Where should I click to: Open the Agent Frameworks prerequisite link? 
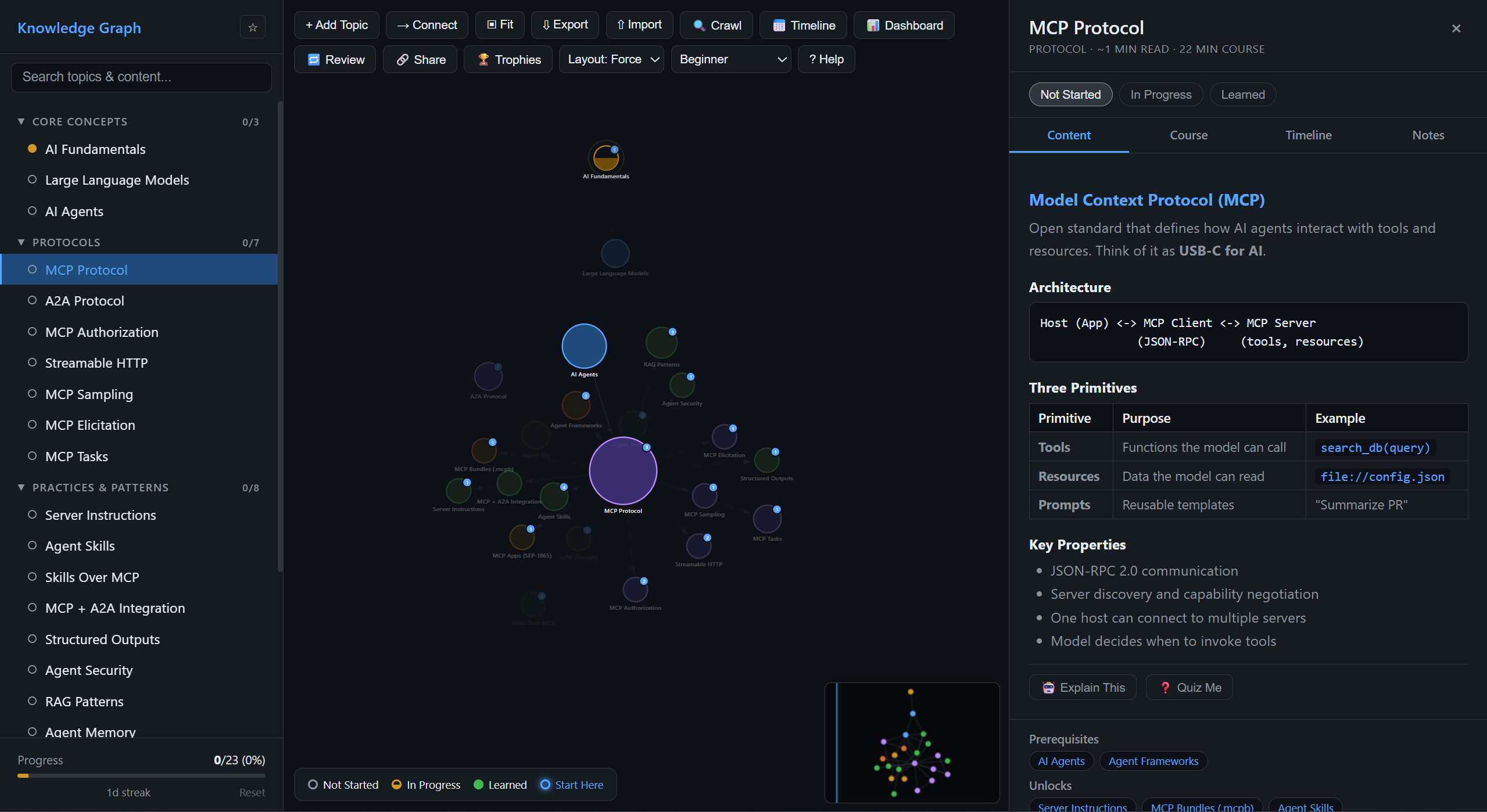(x=1153, y=761)
